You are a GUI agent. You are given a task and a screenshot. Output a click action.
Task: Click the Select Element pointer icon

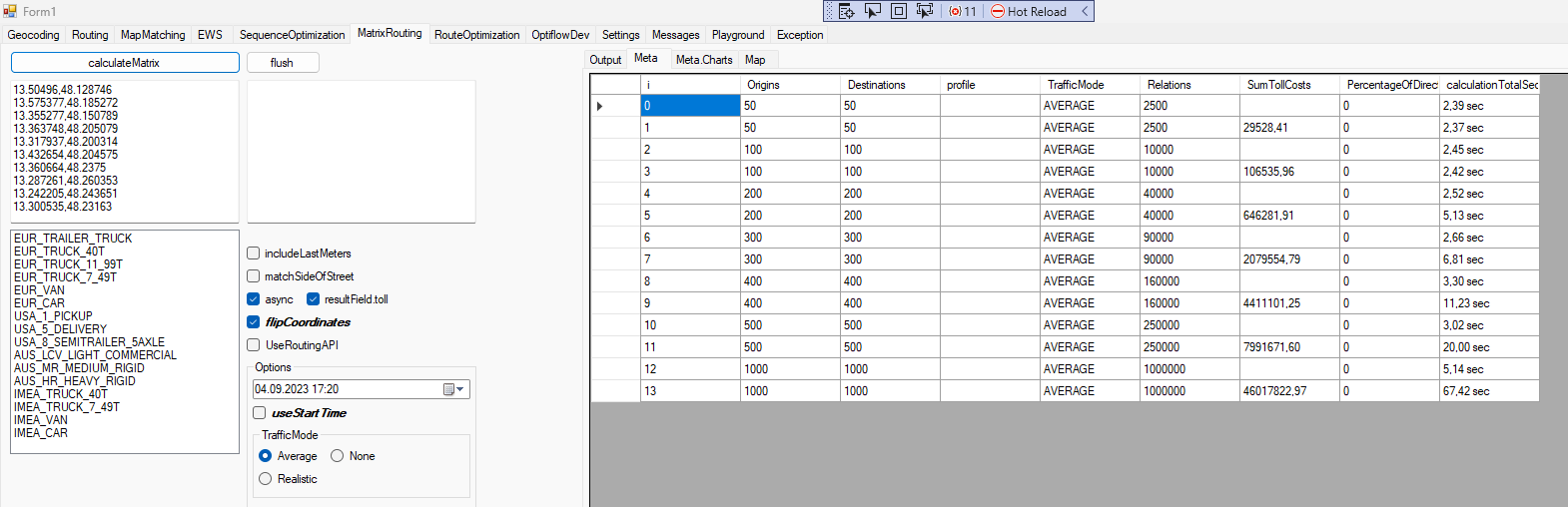tap(872, 11)
